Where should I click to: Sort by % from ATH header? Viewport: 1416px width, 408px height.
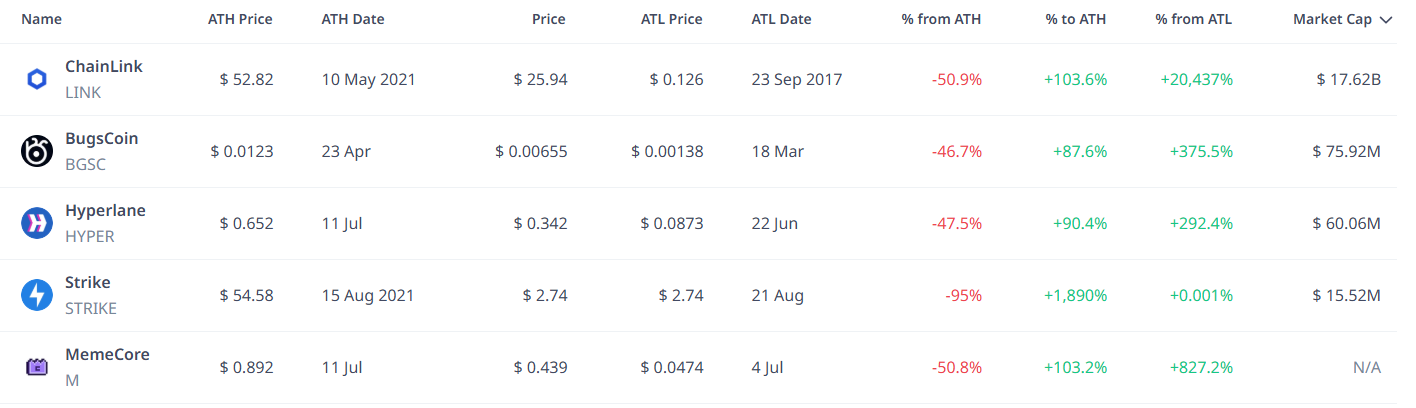[941, 19]
